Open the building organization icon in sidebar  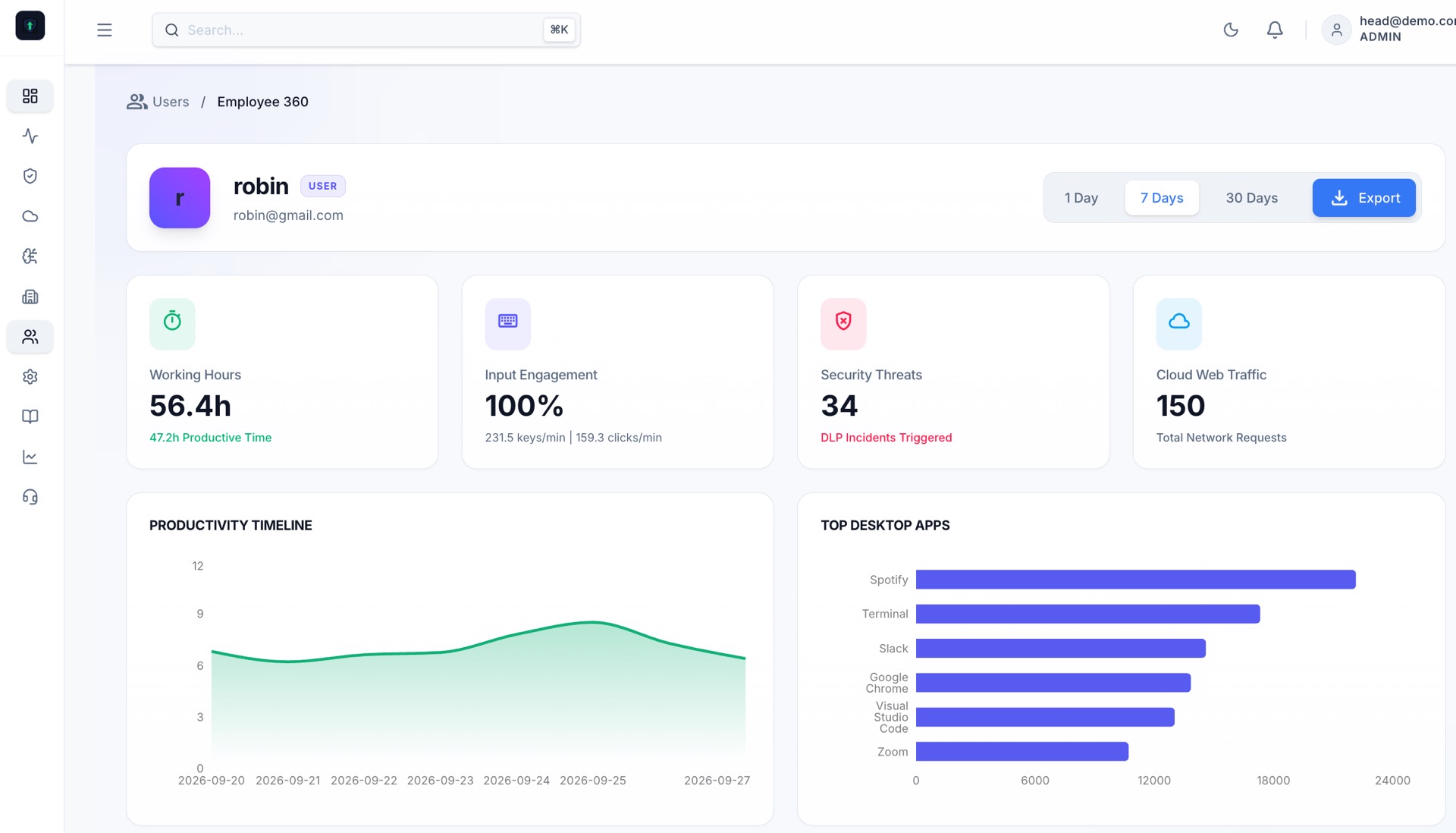[x=30, y=297]
